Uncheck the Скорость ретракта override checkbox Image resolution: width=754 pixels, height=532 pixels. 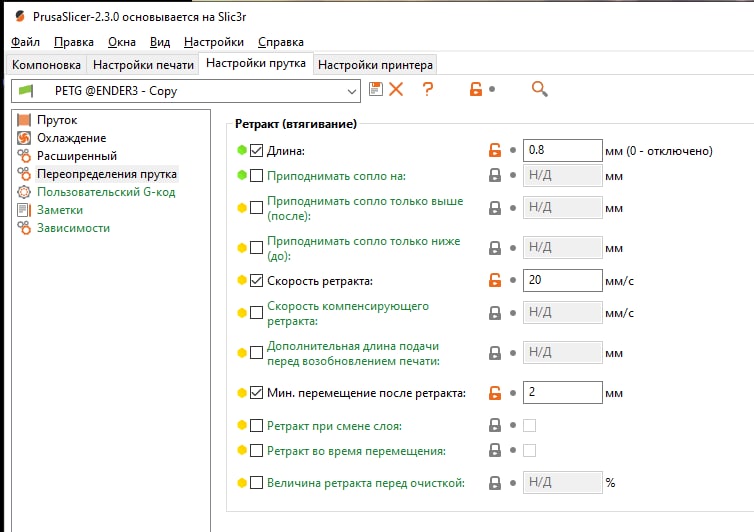pyautogui.click(x=256, y=280)
